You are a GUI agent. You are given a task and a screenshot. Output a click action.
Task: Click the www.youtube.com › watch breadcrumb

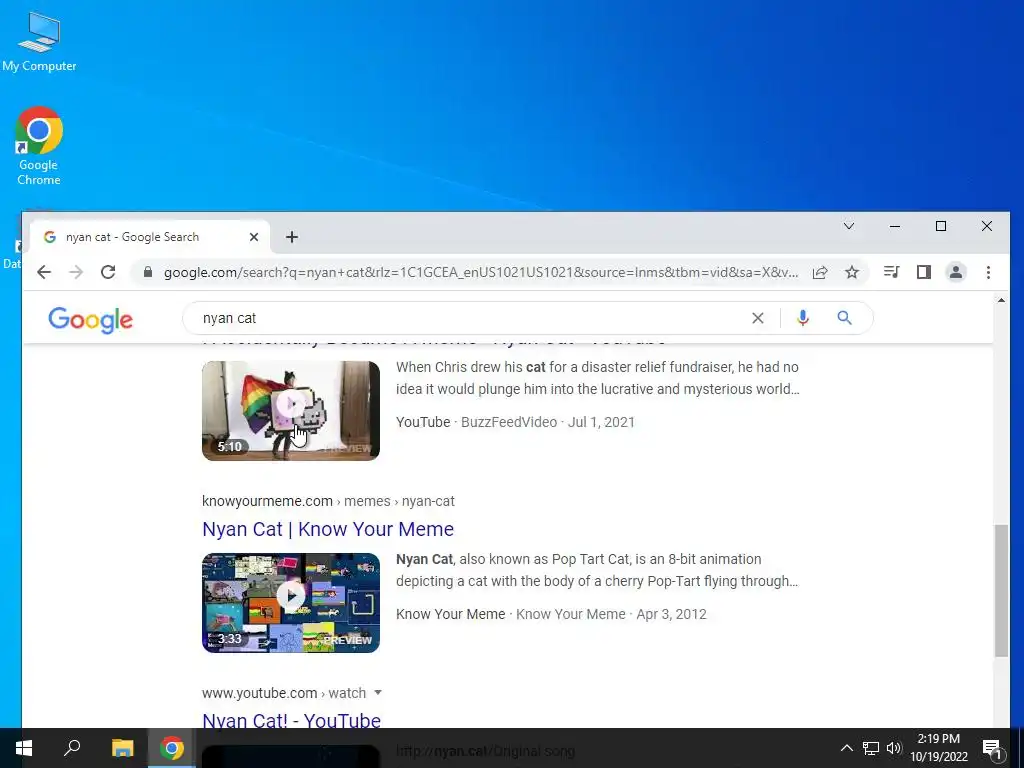pos(284,693)
